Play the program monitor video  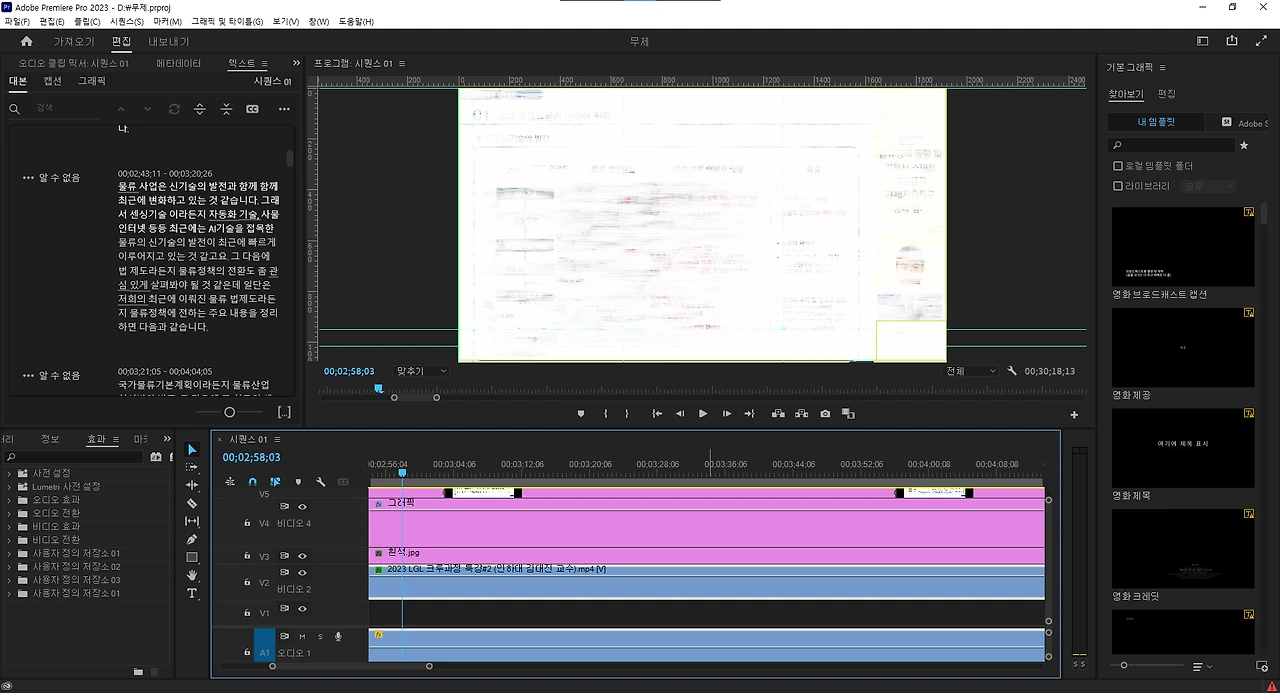703,414
